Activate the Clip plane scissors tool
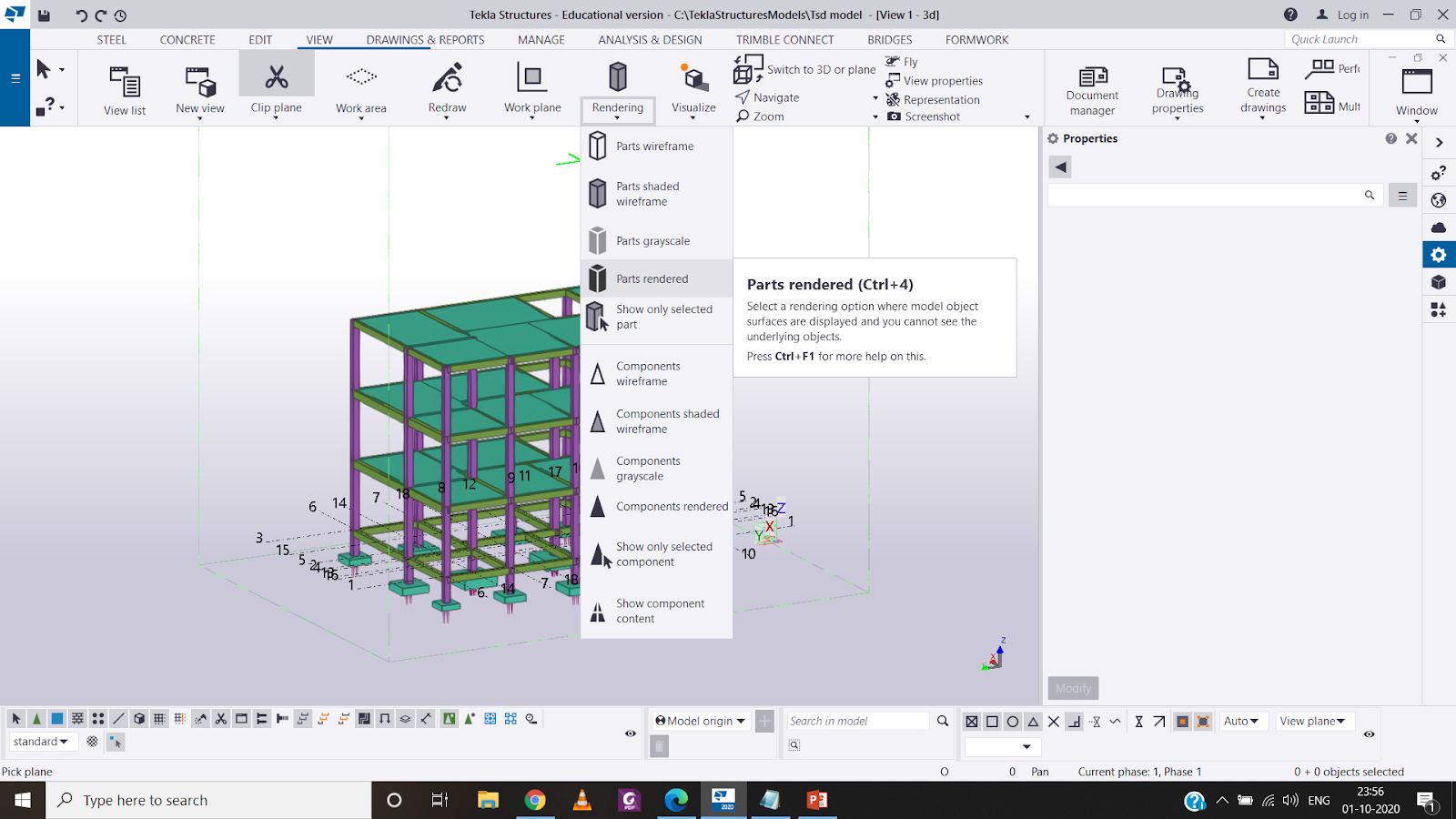Viewport: 1456px width, 819px height. pyautogui.click(x=277, y=86)
